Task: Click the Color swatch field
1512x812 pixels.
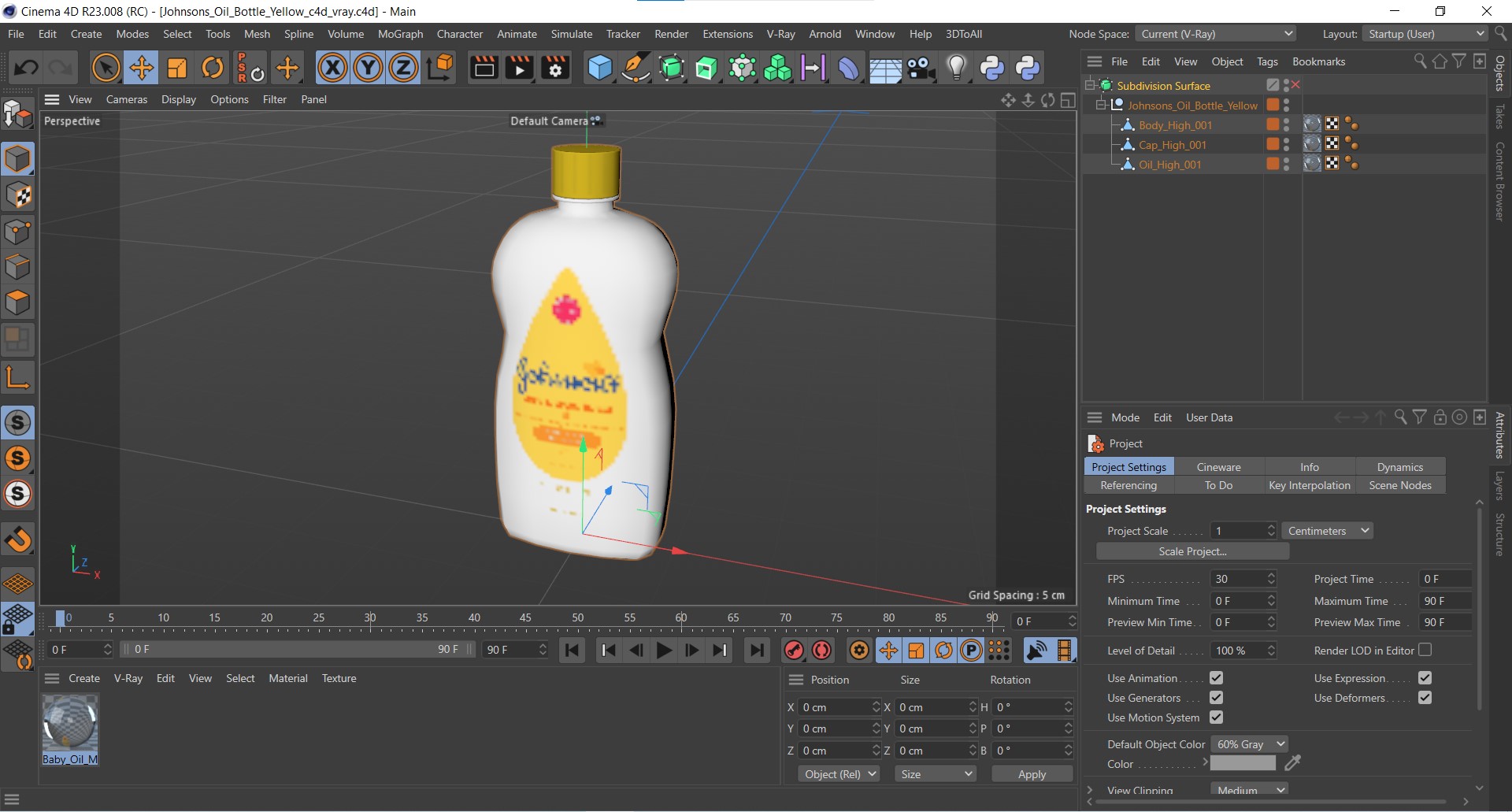Action: point(1243,763)
